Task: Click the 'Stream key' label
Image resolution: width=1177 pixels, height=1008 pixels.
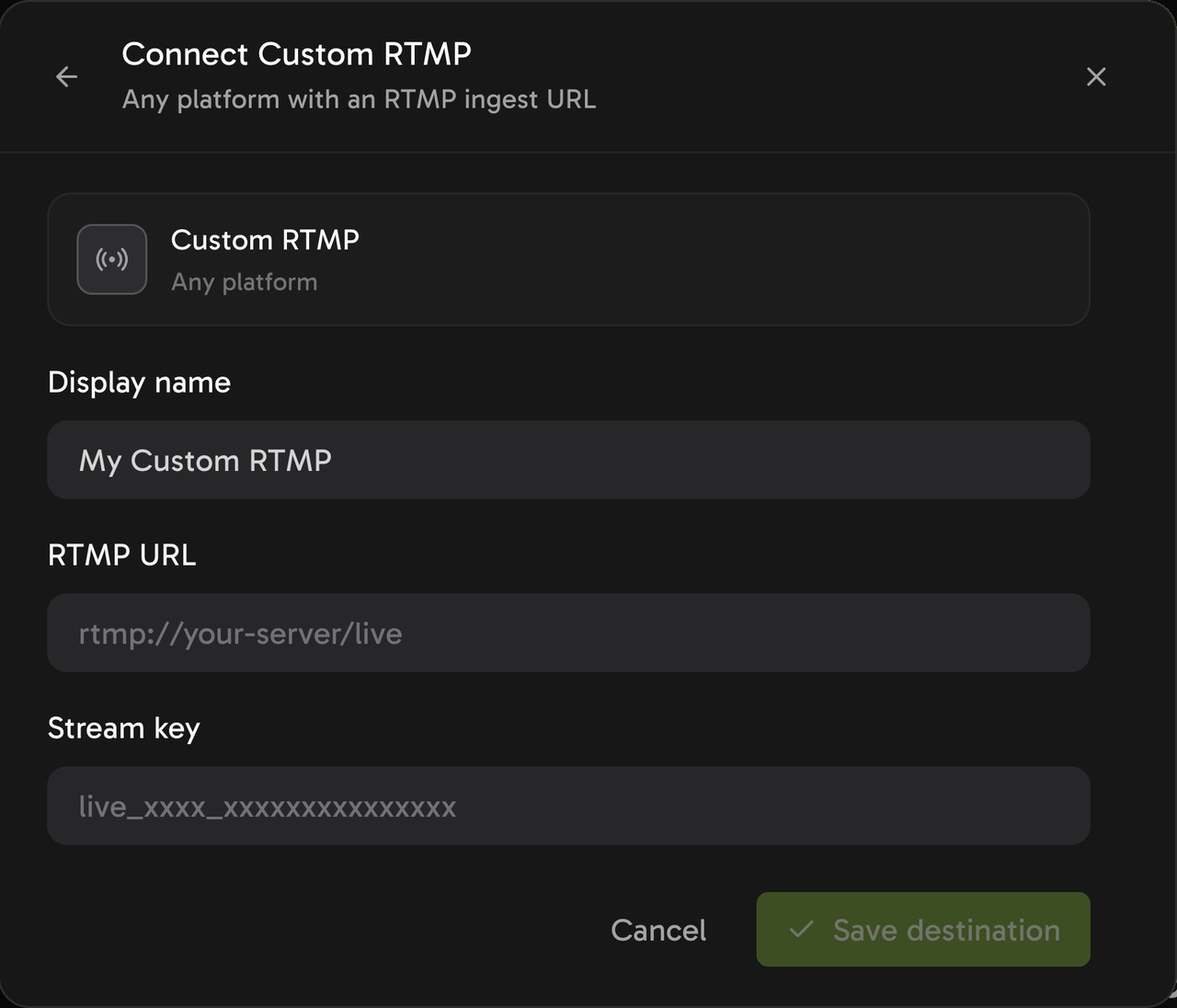Action: click(123, 728)
